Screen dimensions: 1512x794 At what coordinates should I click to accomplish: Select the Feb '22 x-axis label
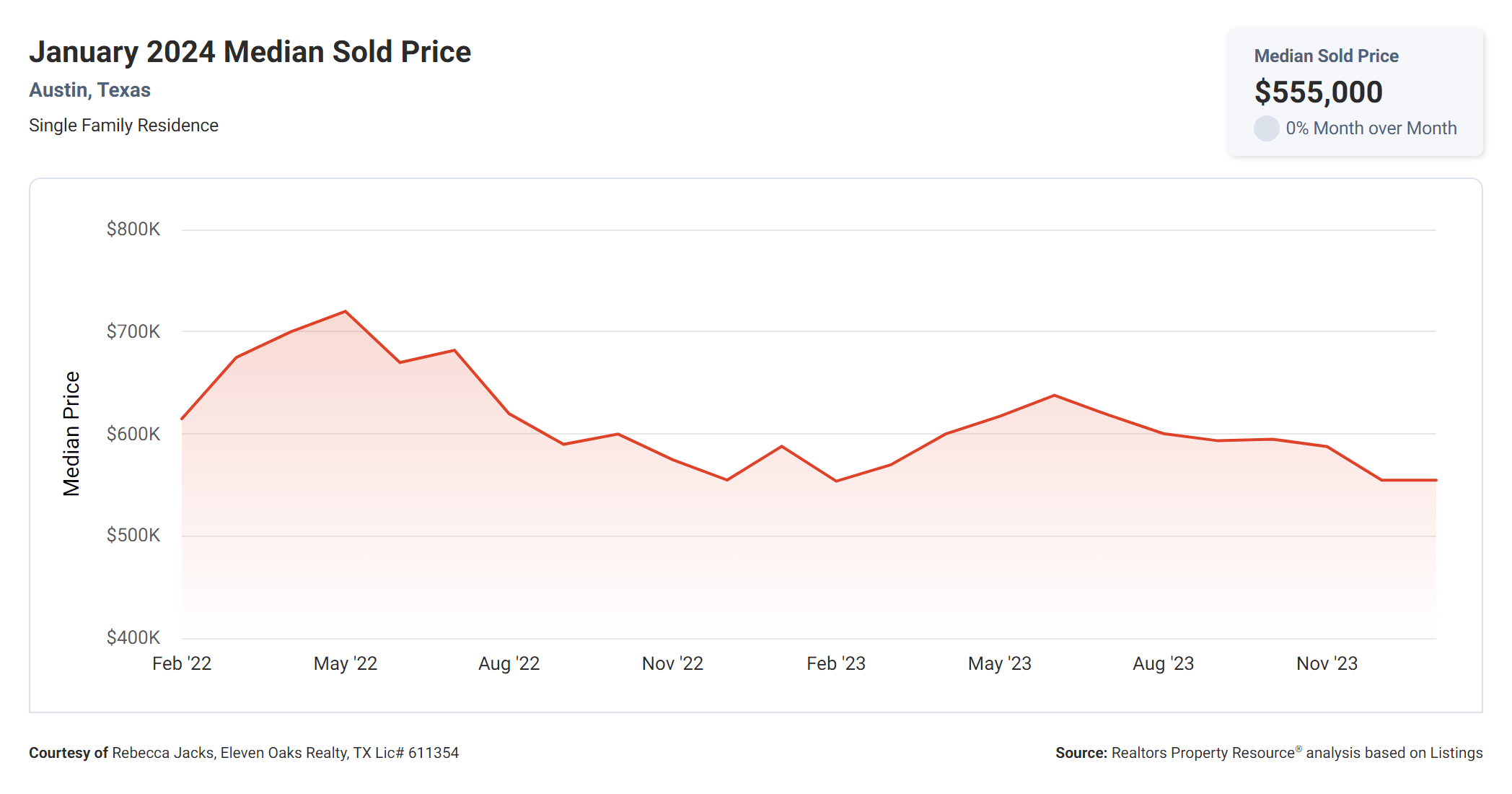[182, 663]
